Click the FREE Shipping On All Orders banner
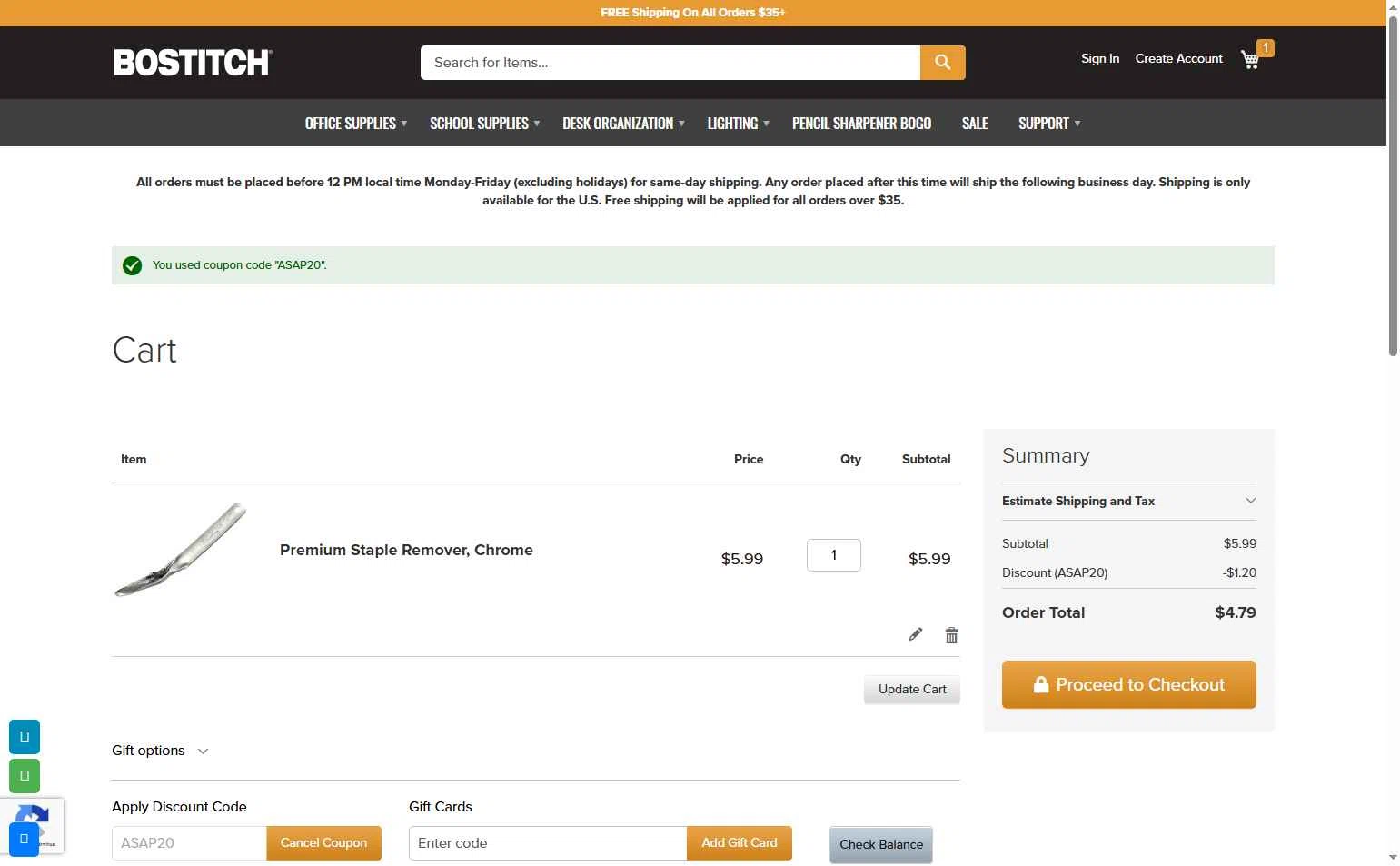The image size is (1400, 866). (x=692, y=13)
